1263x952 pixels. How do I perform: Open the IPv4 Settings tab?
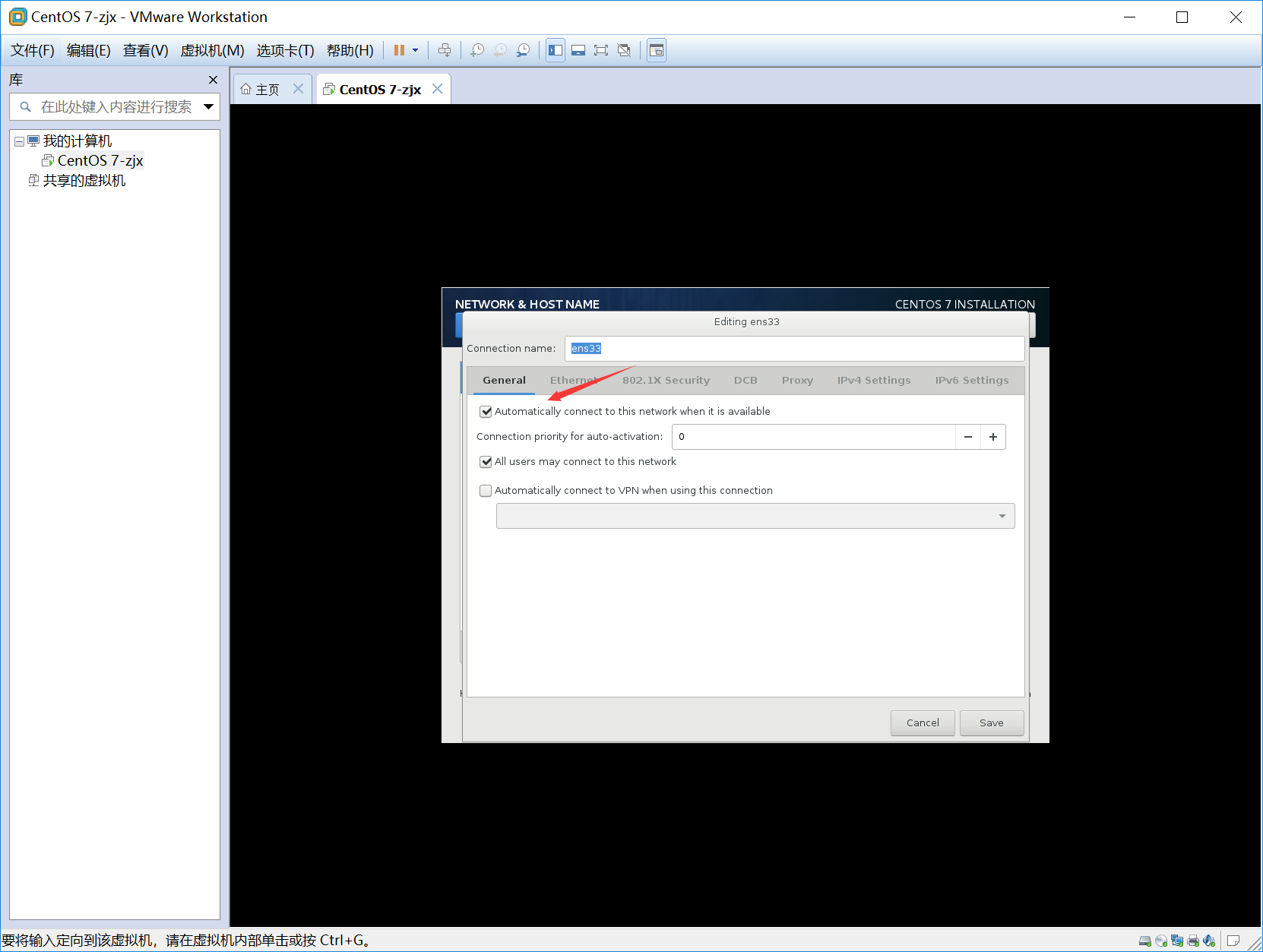[874, 381]
